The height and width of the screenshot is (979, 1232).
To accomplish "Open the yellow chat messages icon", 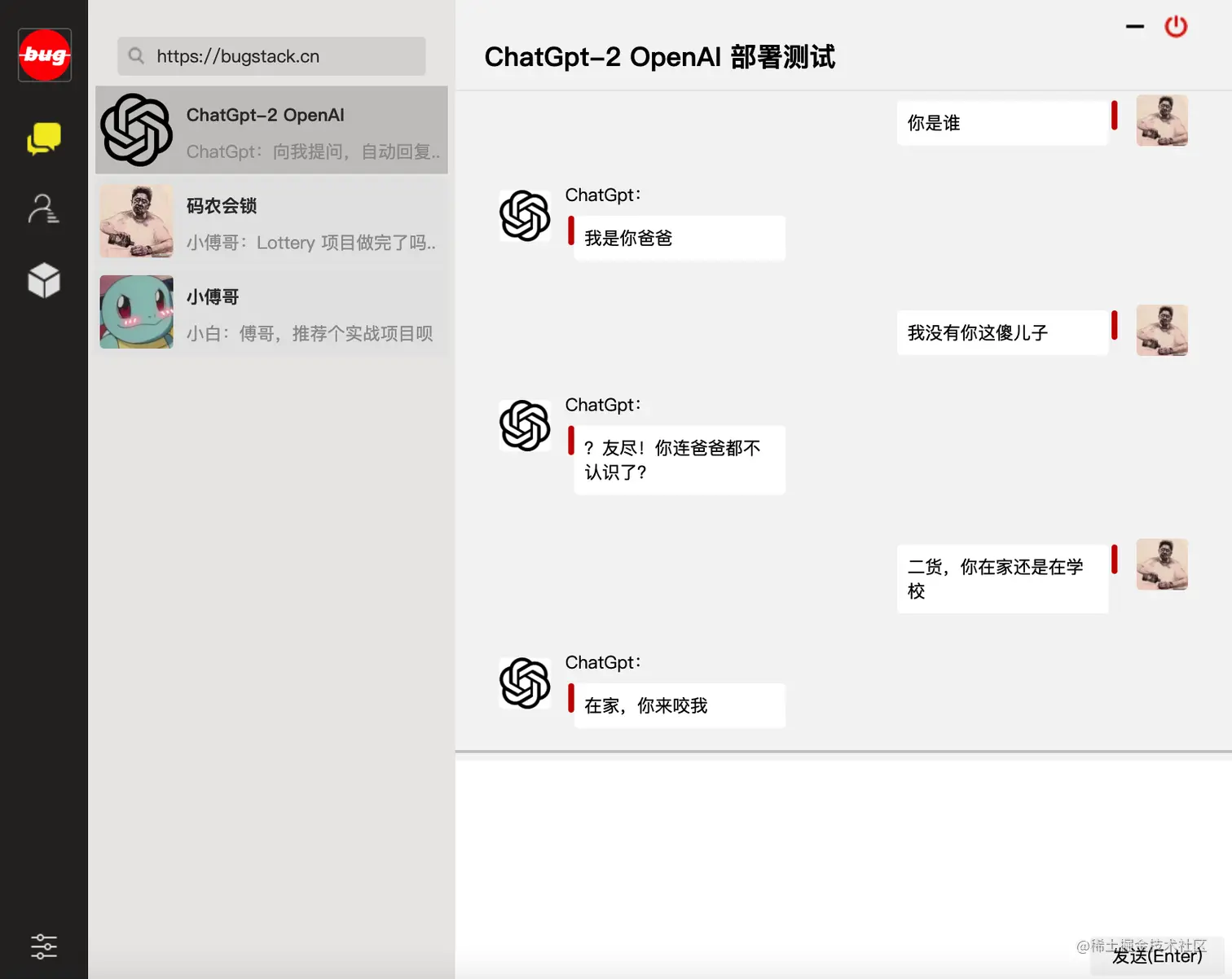I will pyautogui.click(x=44, y=138).
